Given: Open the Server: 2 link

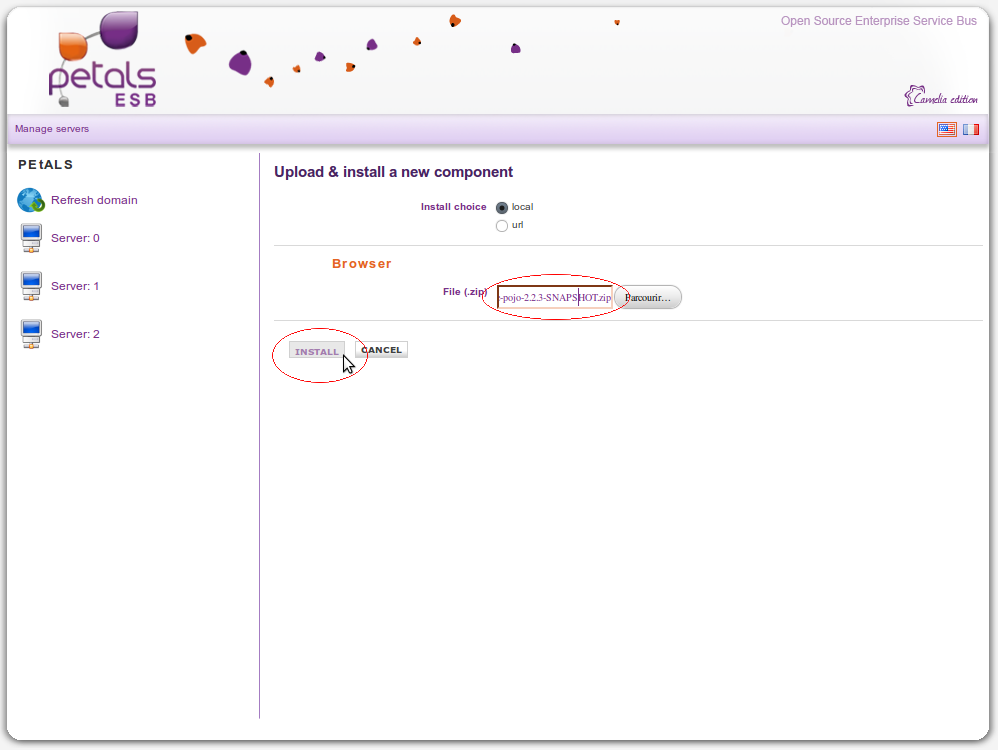Looking at the screenshot, I should 75,334.
